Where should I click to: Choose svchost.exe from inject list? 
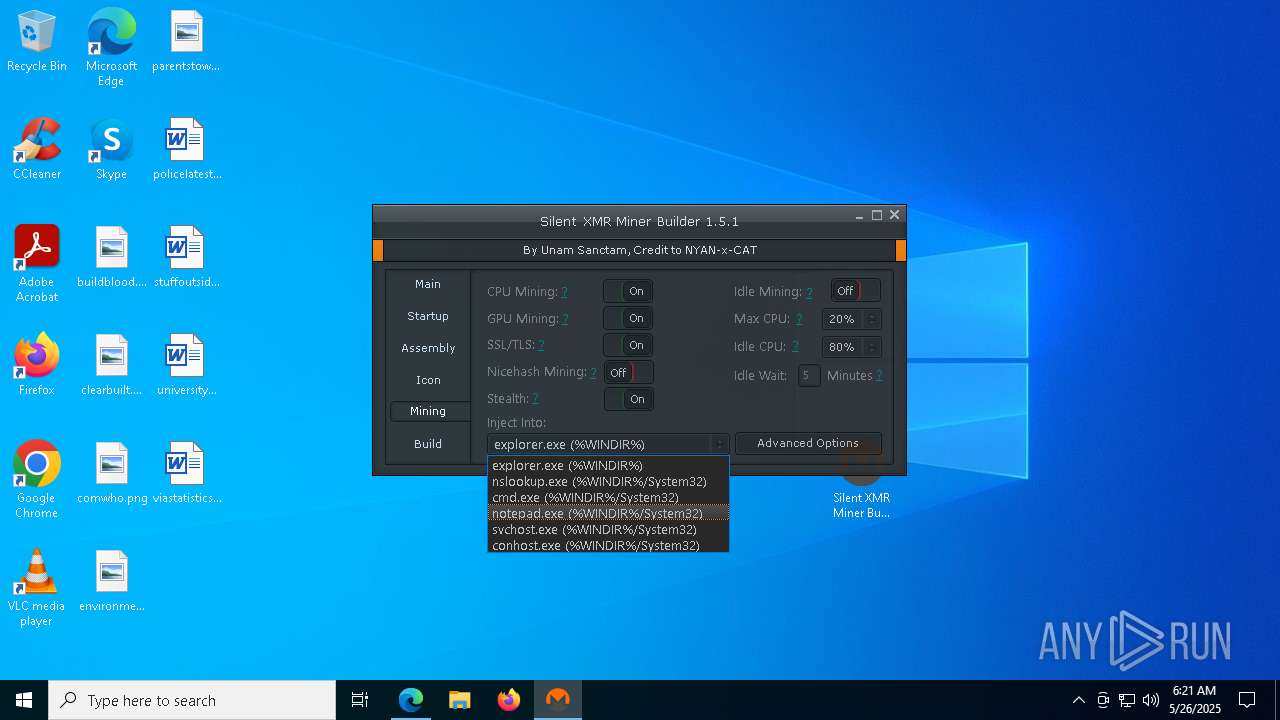(608, 529)
